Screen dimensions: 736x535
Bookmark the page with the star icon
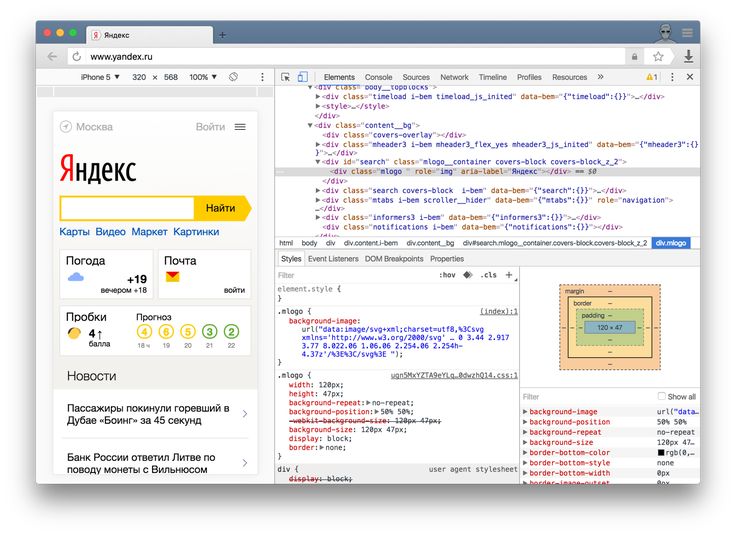click(658, 57)
